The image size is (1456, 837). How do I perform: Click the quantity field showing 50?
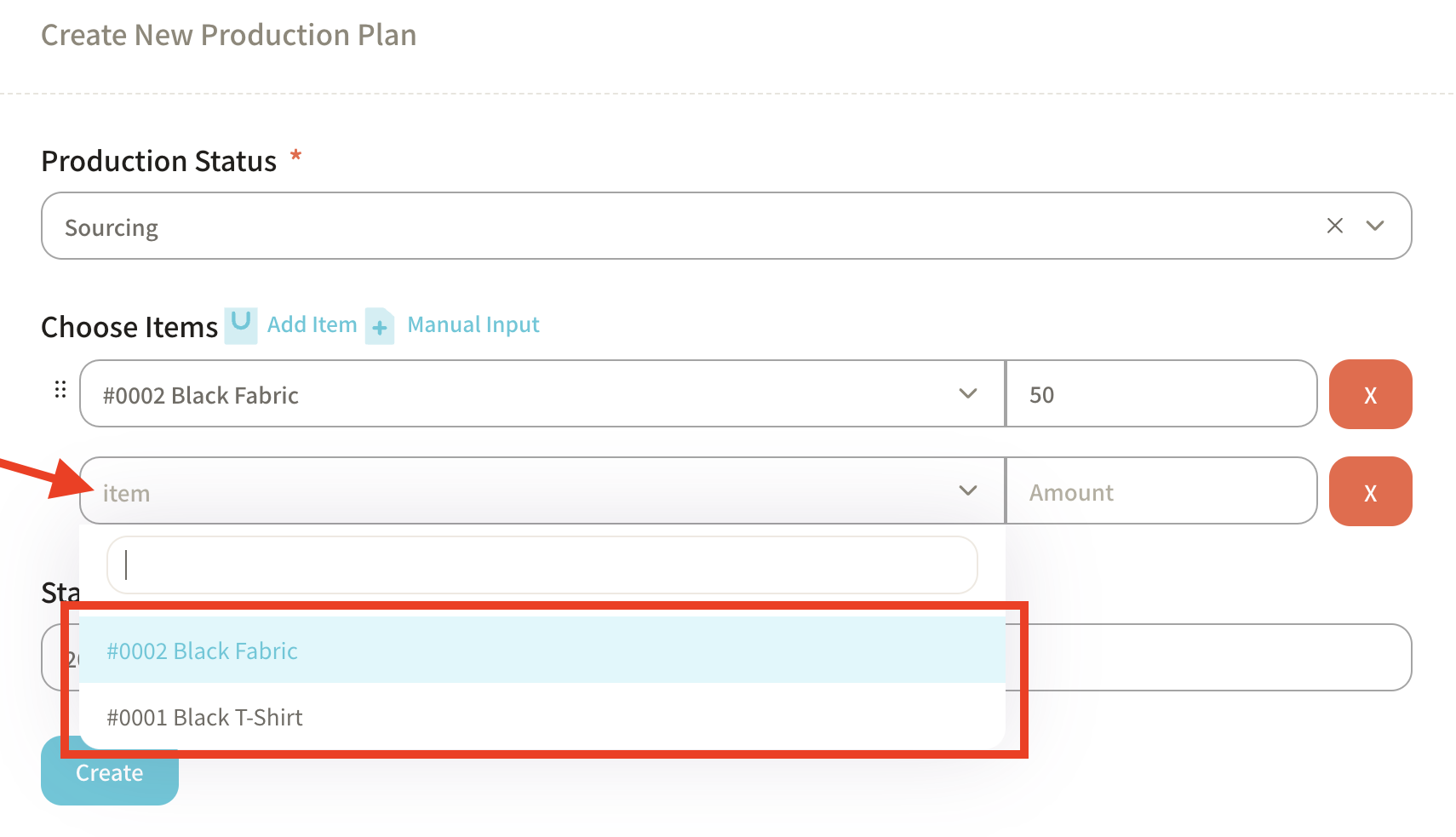(x=1161, y=394)
